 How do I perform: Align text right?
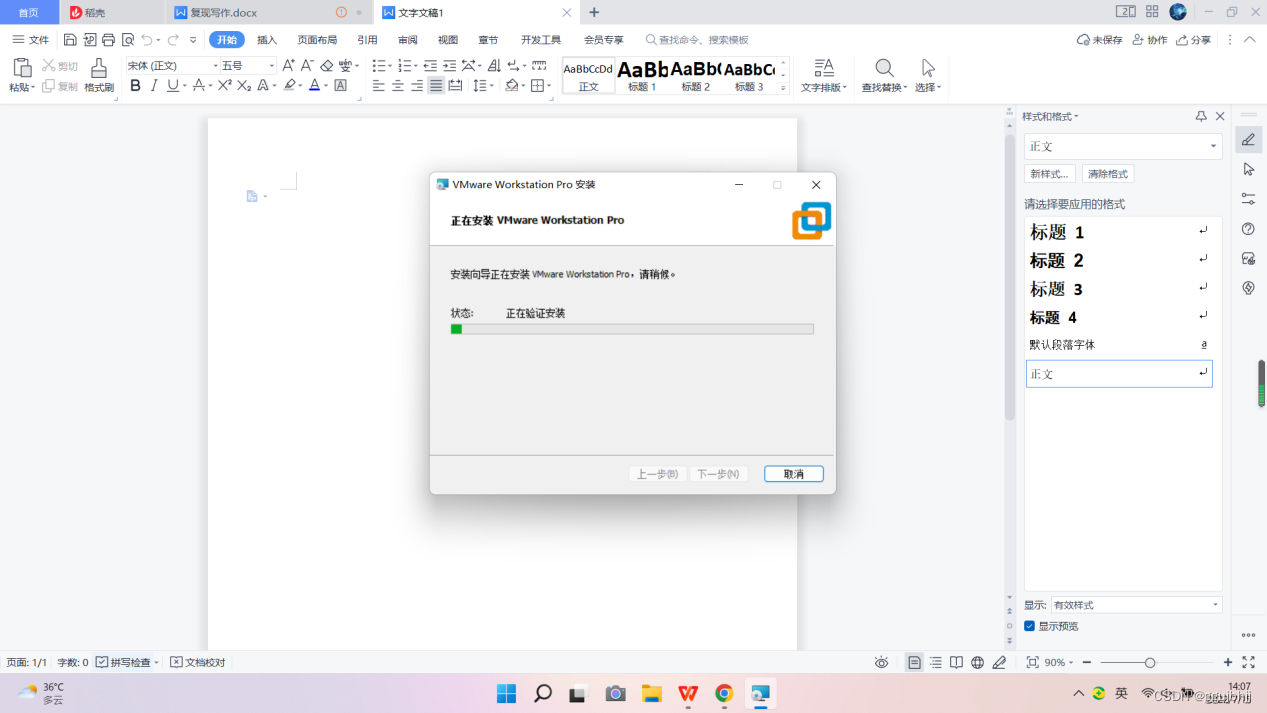[x=417, y=86]
